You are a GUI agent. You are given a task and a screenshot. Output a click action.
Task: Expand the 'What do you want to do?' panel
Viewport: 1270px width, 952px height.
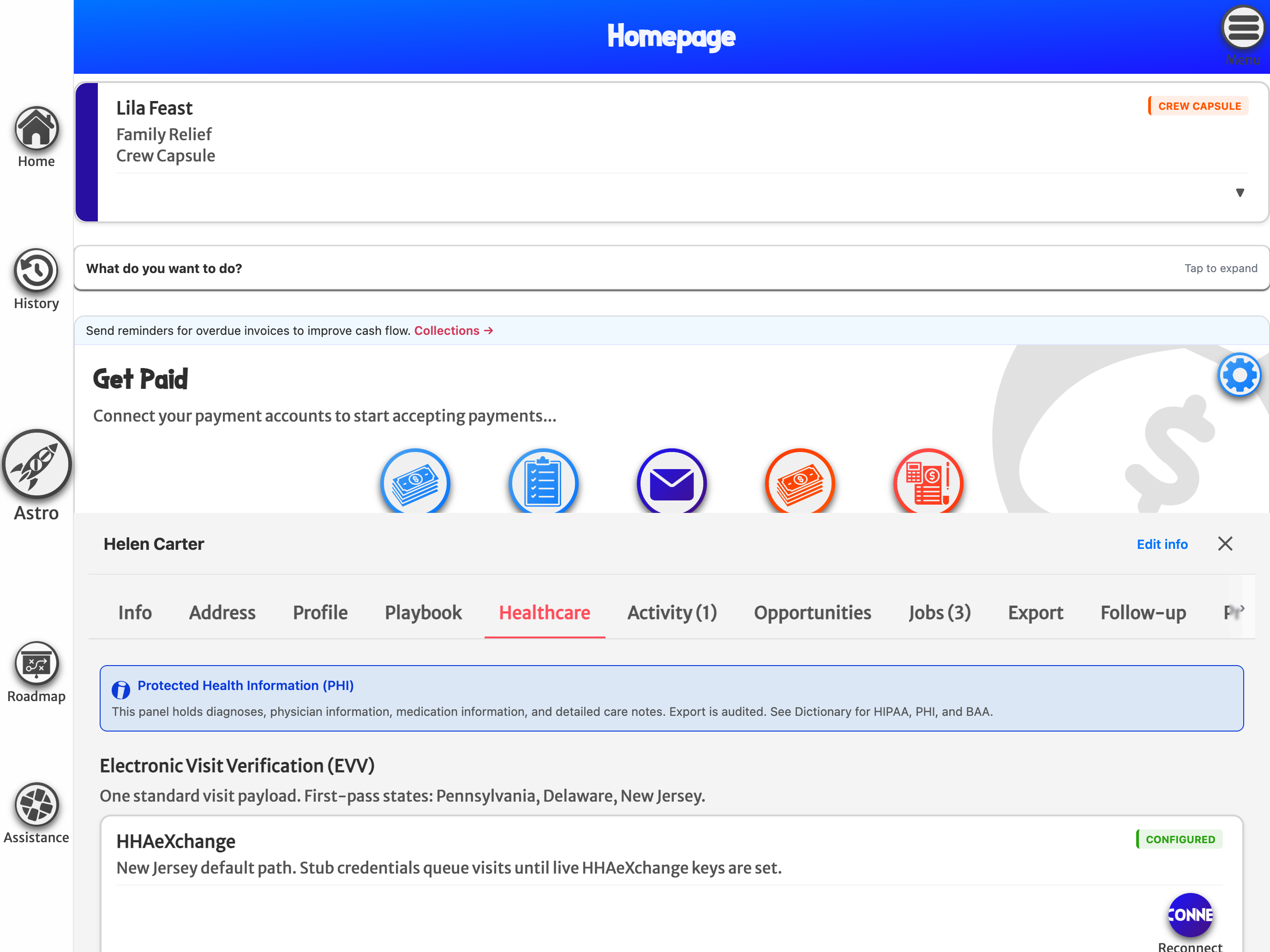672,268
